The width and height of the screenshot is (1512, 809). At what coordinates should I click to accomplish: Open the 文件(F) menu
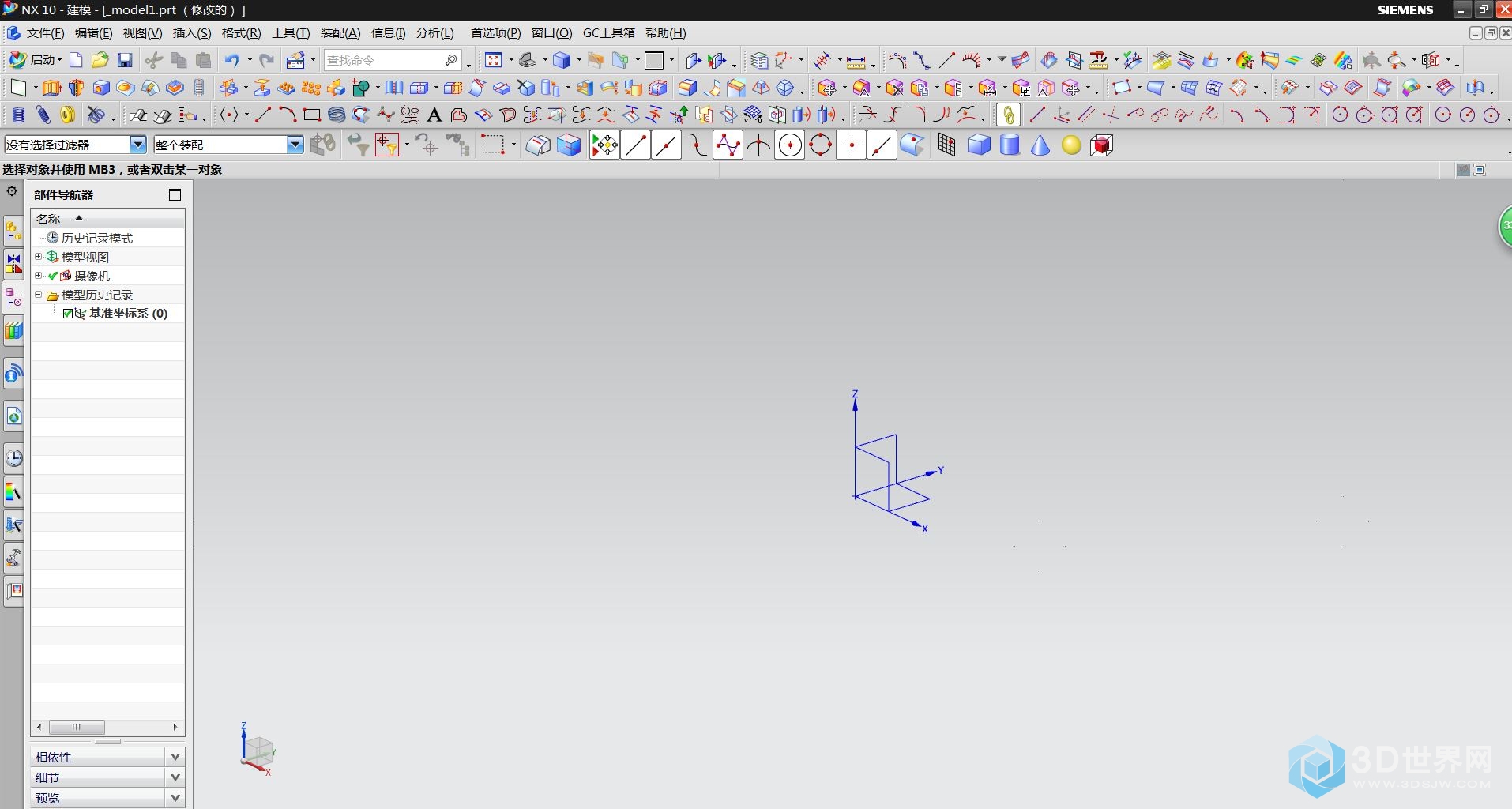(45, 33)
